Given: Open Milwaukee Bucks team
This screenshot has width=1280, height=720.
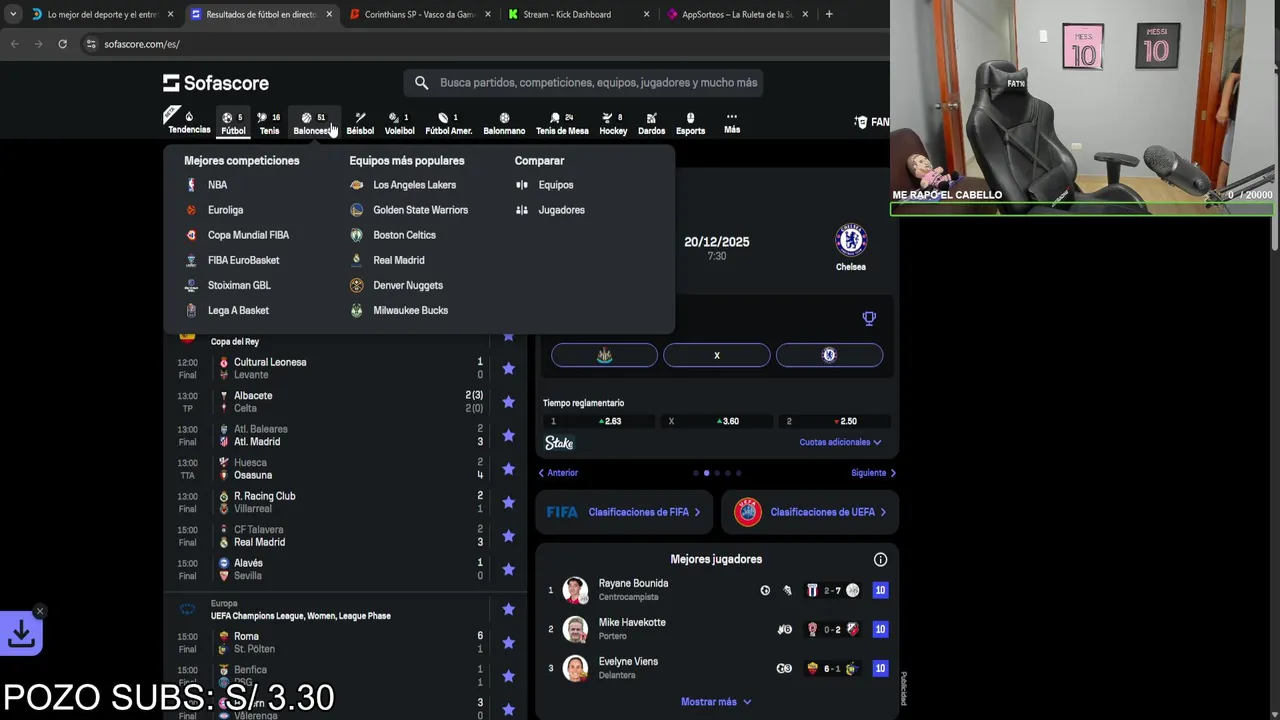Looking at the screenshot, I should click(410, 310).
